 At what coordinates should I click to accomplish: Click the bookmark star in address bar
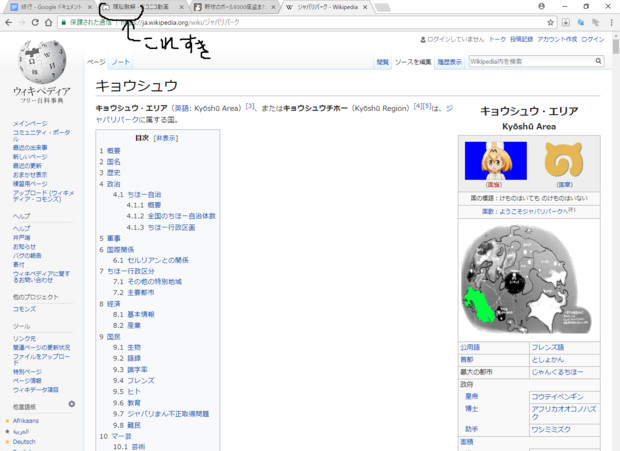pos(551,21)
